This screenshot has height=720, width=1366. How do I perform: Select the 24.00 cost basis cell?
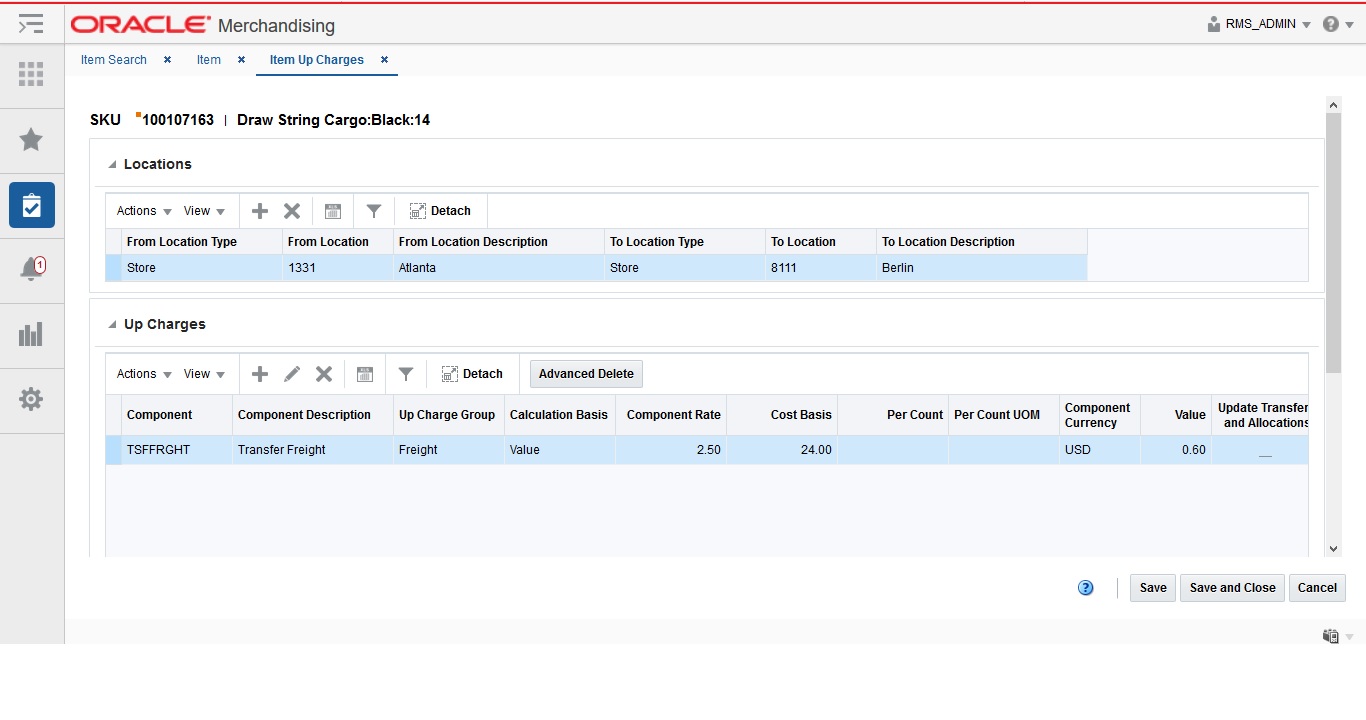point(782,450)
